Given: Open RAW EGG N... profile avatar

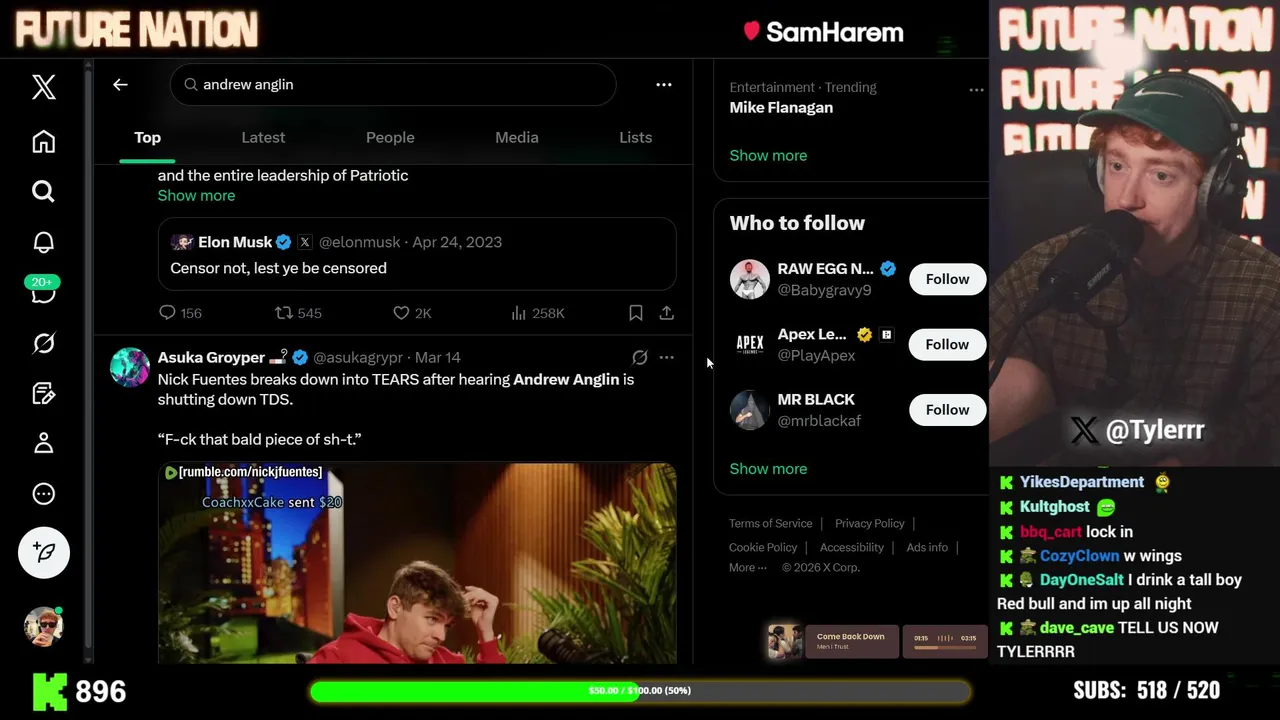Looking at the screenshot, I should click(x=749, y=279).
